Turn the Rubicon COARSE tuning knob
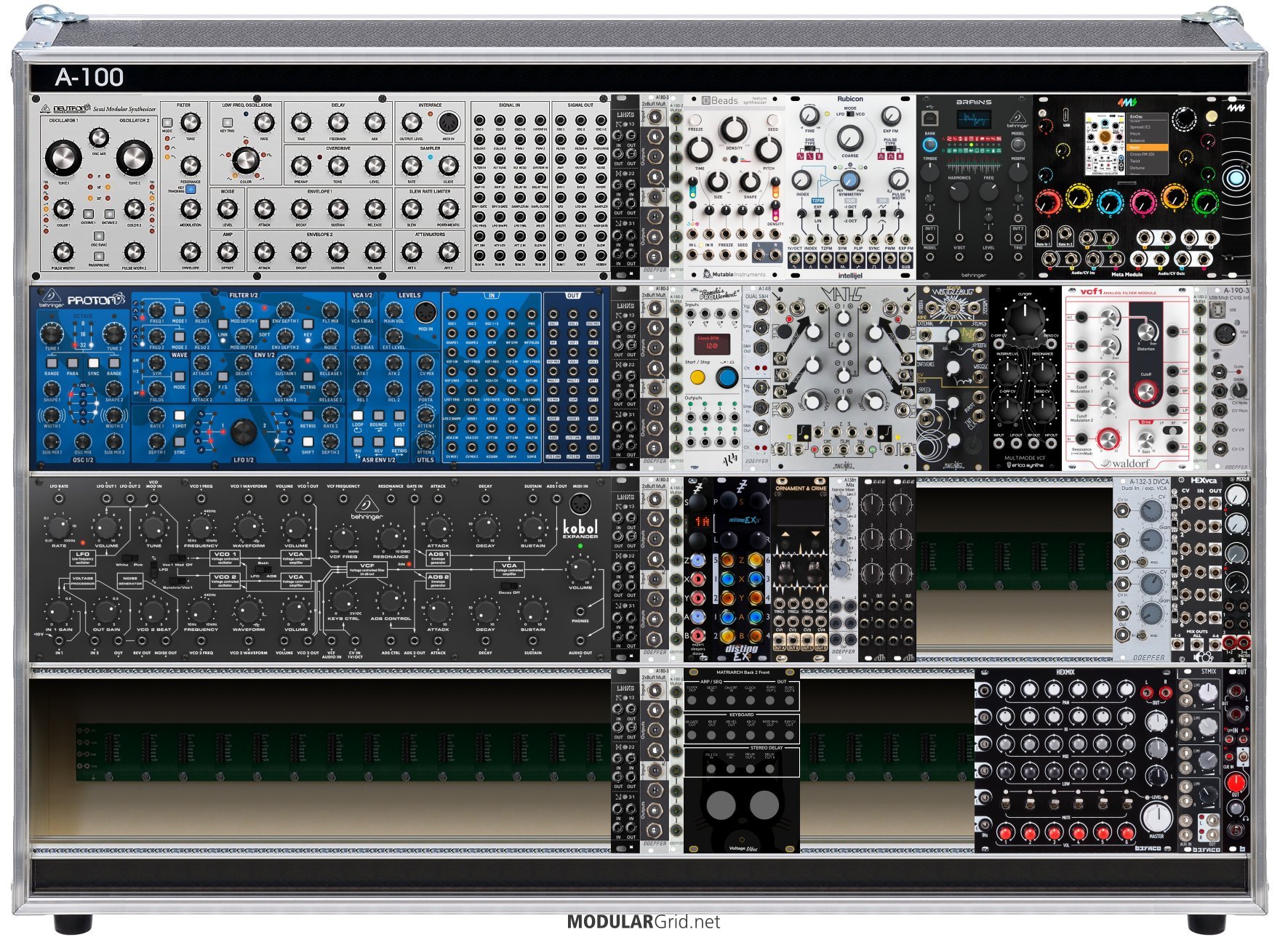 tap(849, 137)
